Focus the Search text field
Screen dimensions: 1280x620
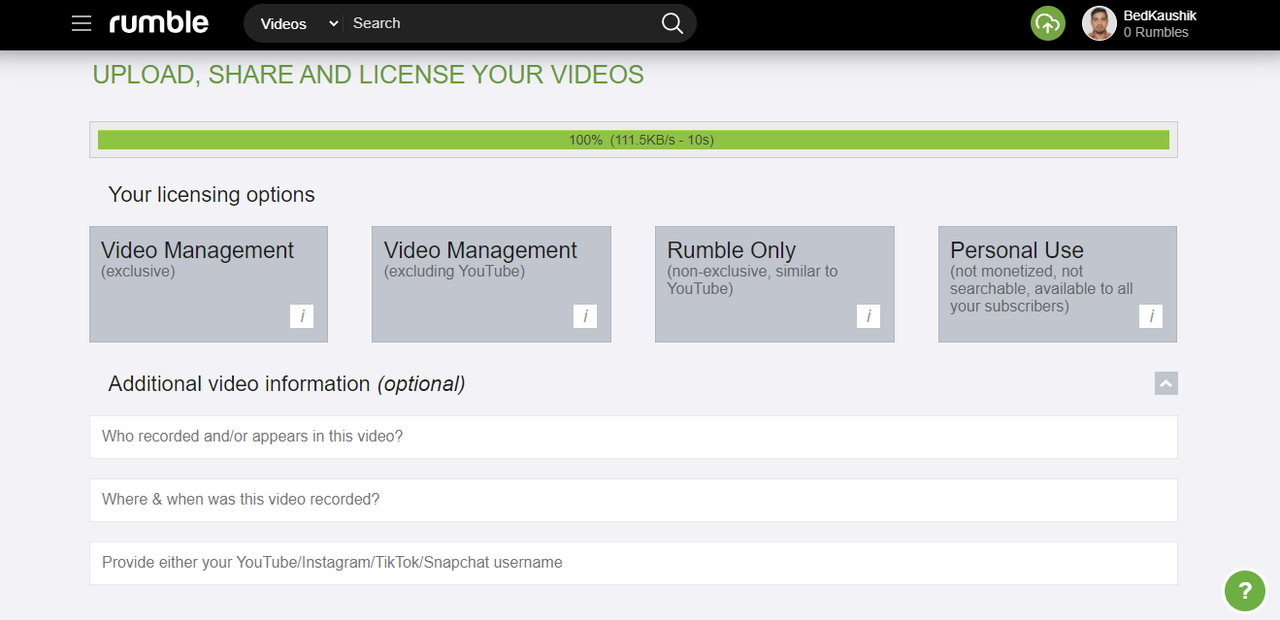click(x=500, y=23)
